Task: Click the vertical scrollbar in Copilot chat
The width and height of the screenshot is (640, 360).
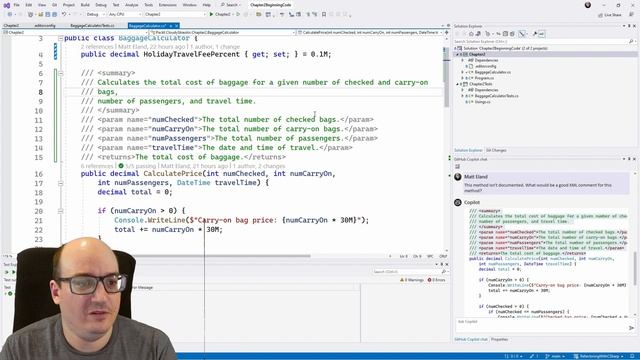Action: (635, 269)
